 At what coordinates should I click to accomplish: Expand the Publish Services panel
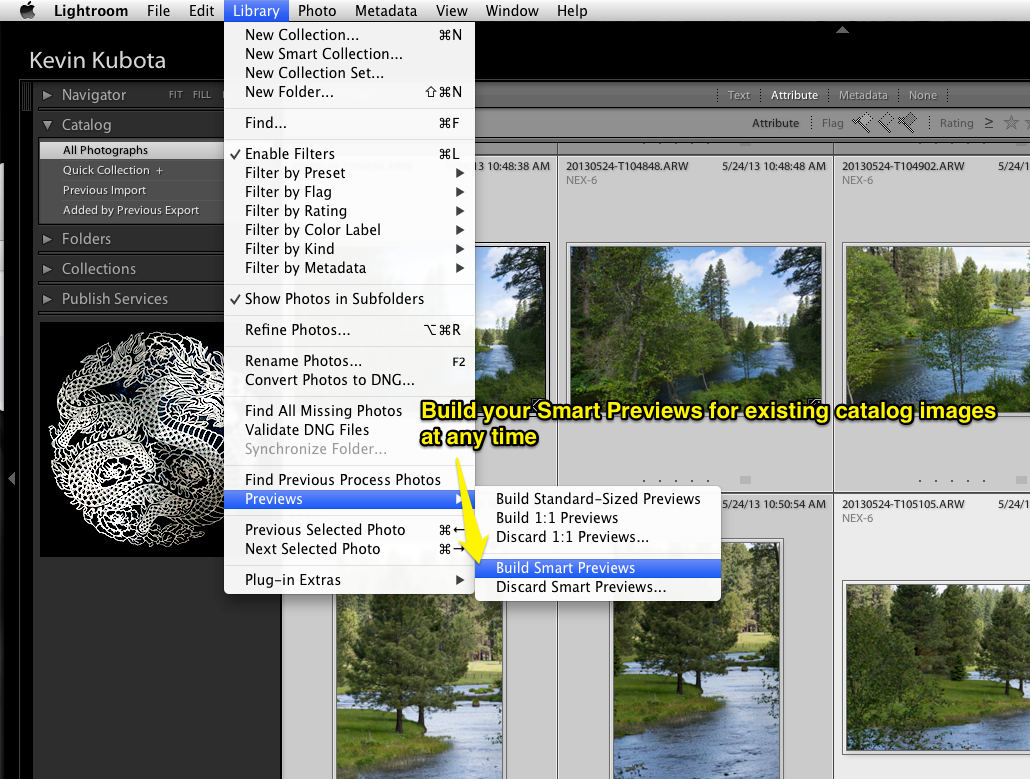pyautogui.click(x=47, y=299)
